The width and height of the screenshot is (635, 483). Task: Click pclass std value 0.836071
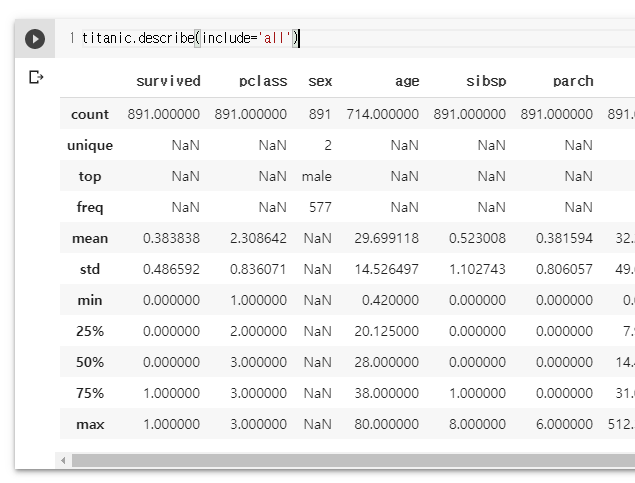click(x=258, y=269)
